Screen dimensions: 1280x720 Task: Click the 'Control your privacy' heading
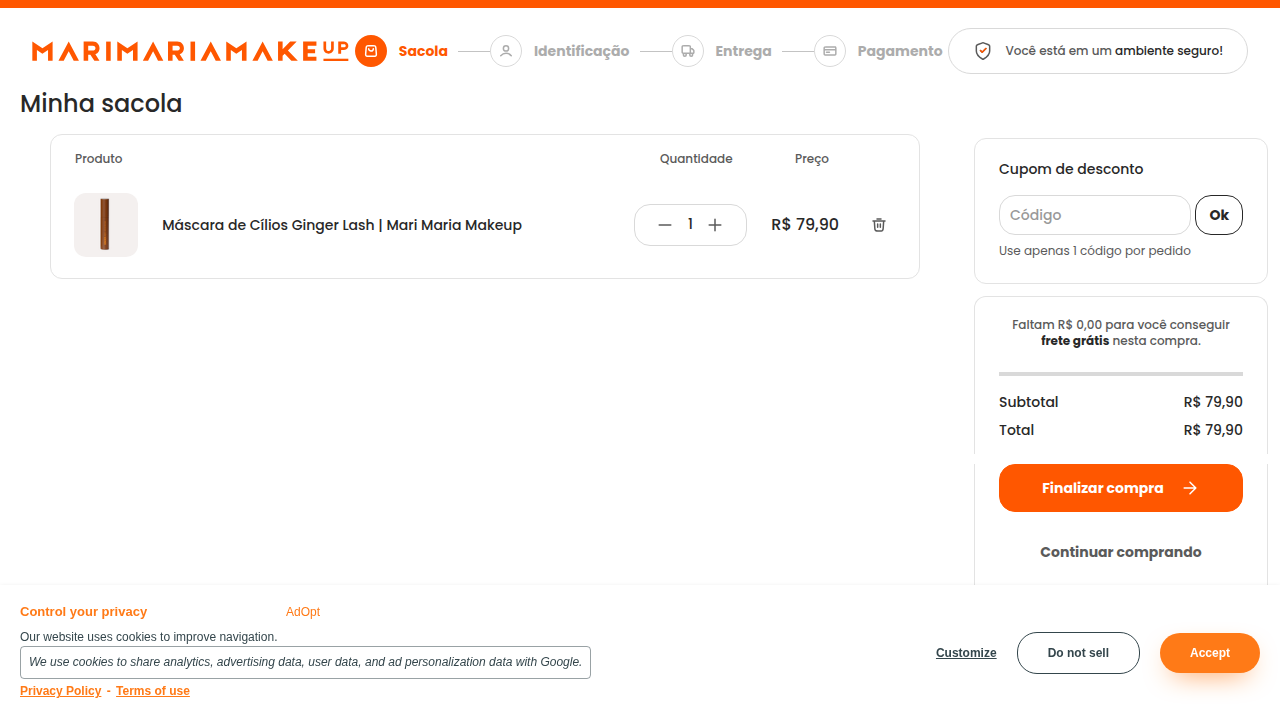tap(84, 612)
